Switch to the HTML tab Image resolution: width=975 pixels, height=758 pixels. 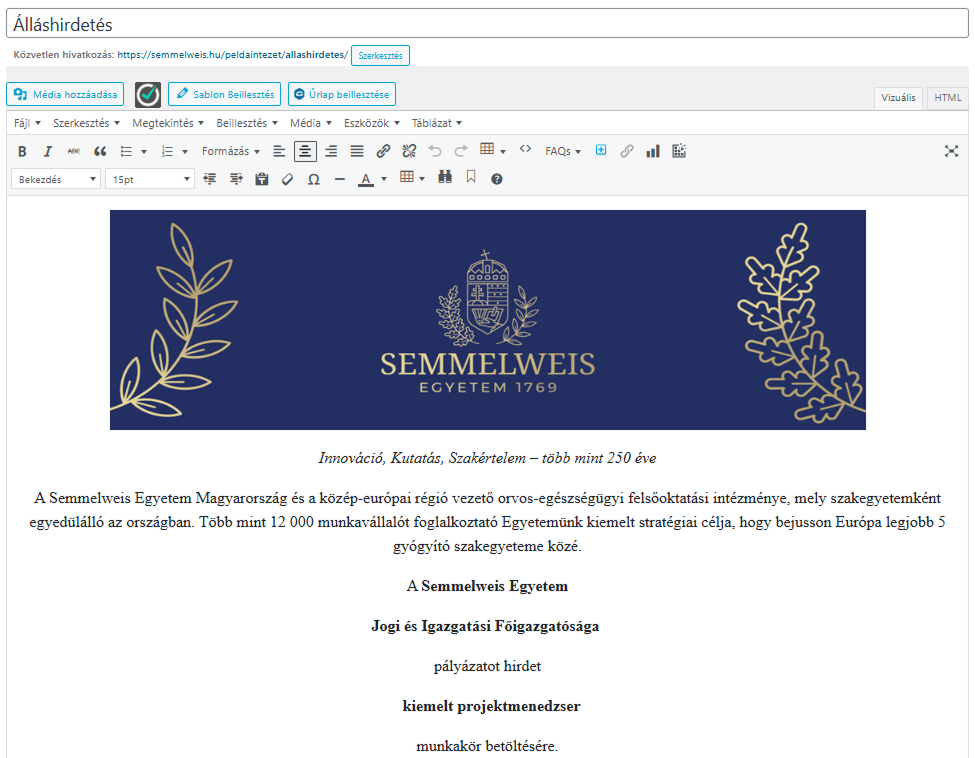(x=948, y=98)
